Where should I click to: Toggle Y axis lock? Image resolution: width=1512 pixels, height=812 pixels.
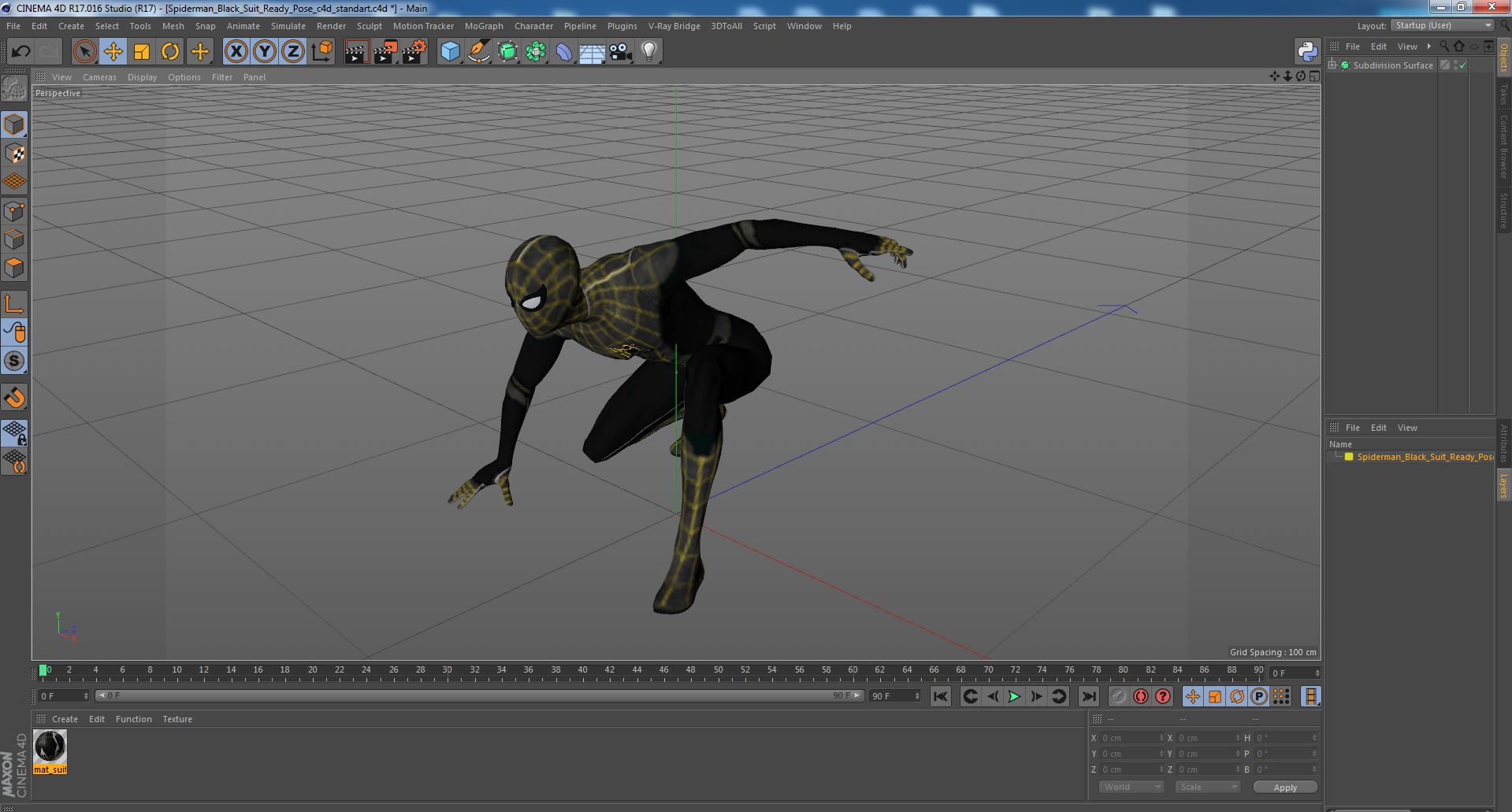point(265,52)
